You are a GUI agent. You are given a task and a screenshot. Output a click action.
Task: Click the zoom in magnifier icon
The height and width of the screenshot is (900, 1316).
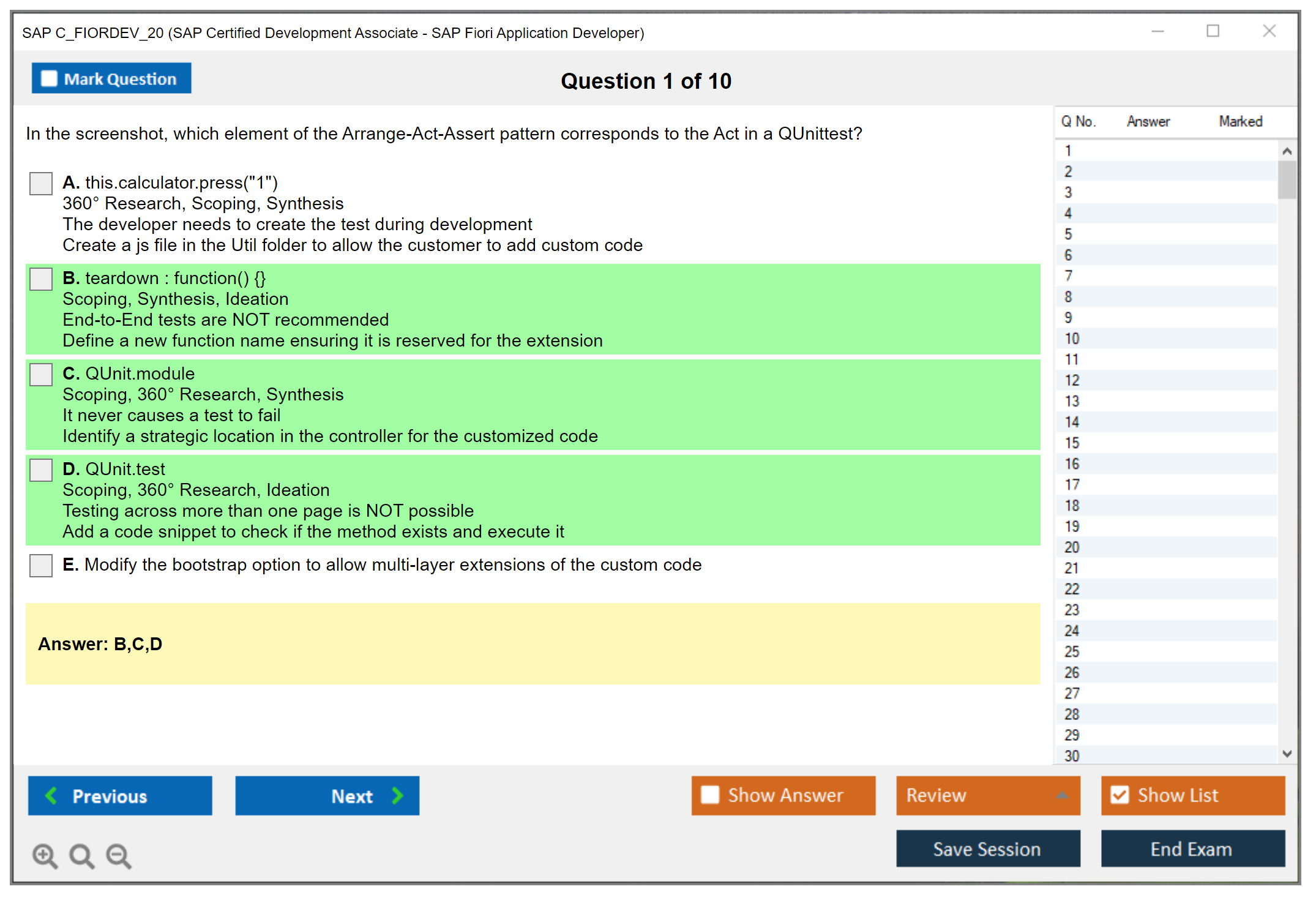(44, 855)
